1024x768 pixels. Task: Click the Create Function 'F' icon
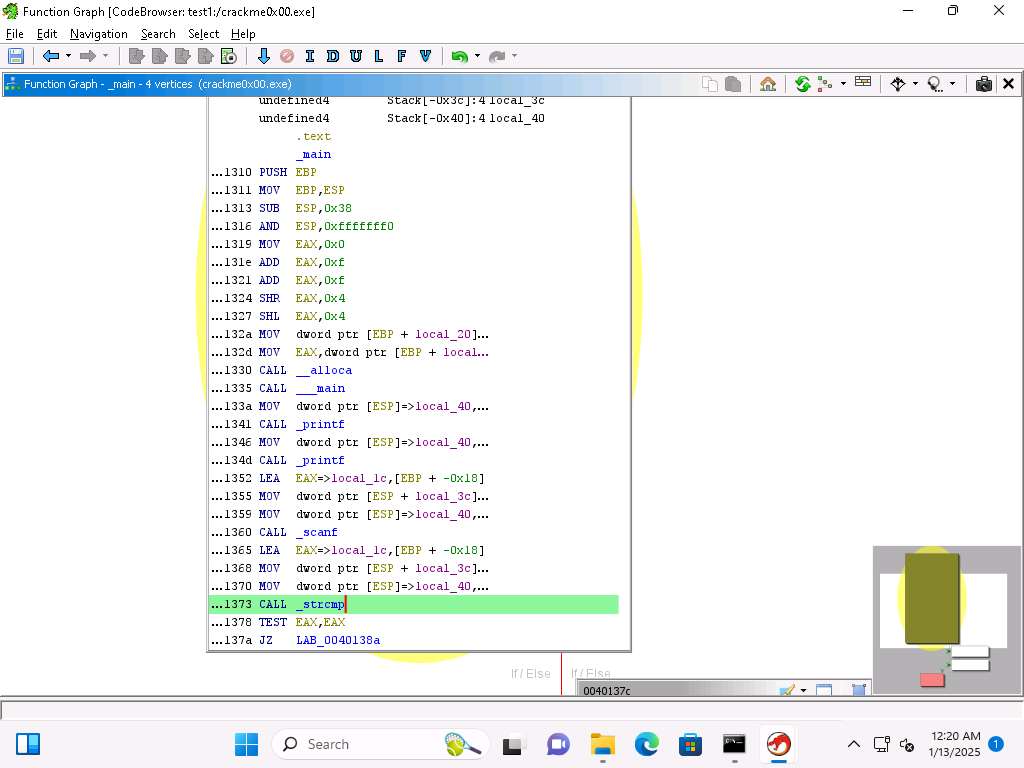coord(402,56)
